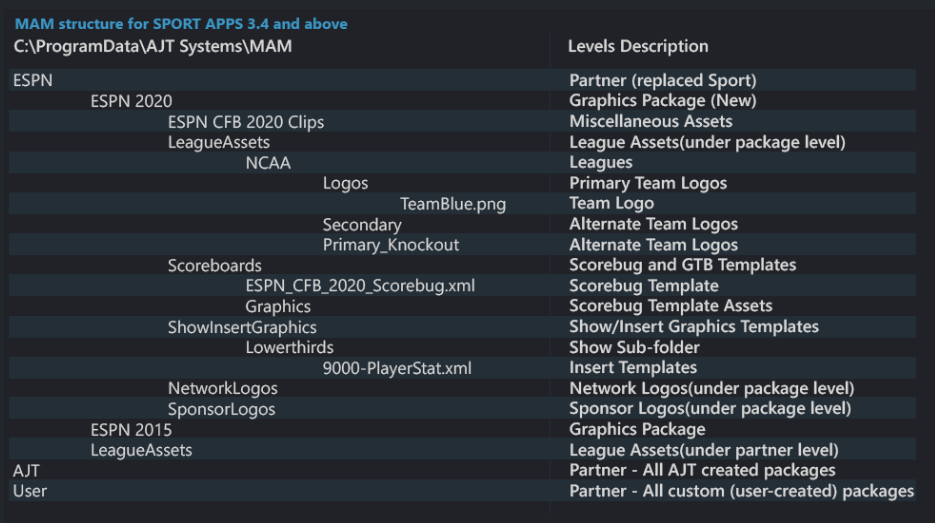Open the ESPN 2020 graphics package folder

131,101
